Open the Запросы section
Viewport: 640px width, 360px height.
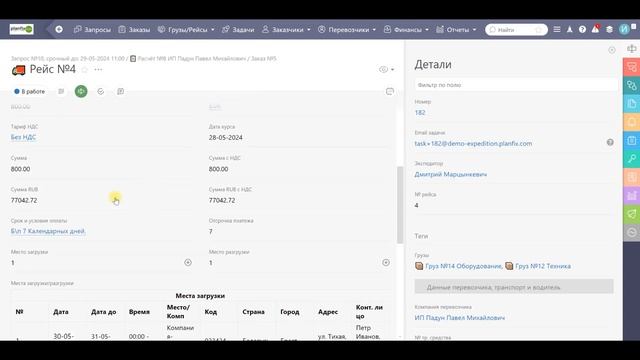click(92, 29)
